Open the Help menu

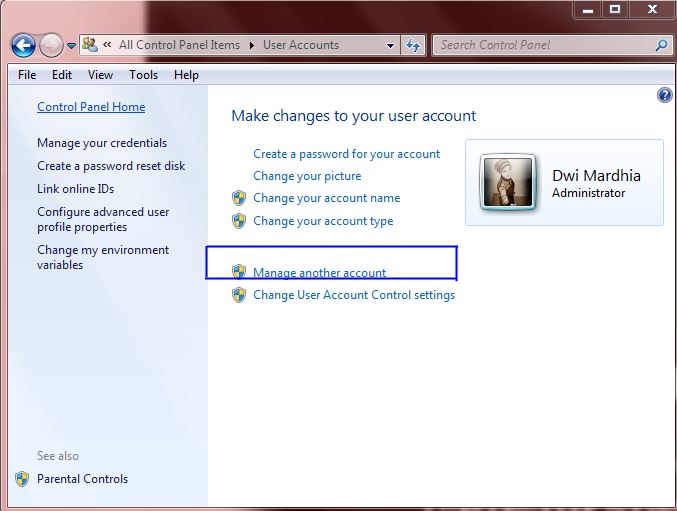tap(186, 75)
